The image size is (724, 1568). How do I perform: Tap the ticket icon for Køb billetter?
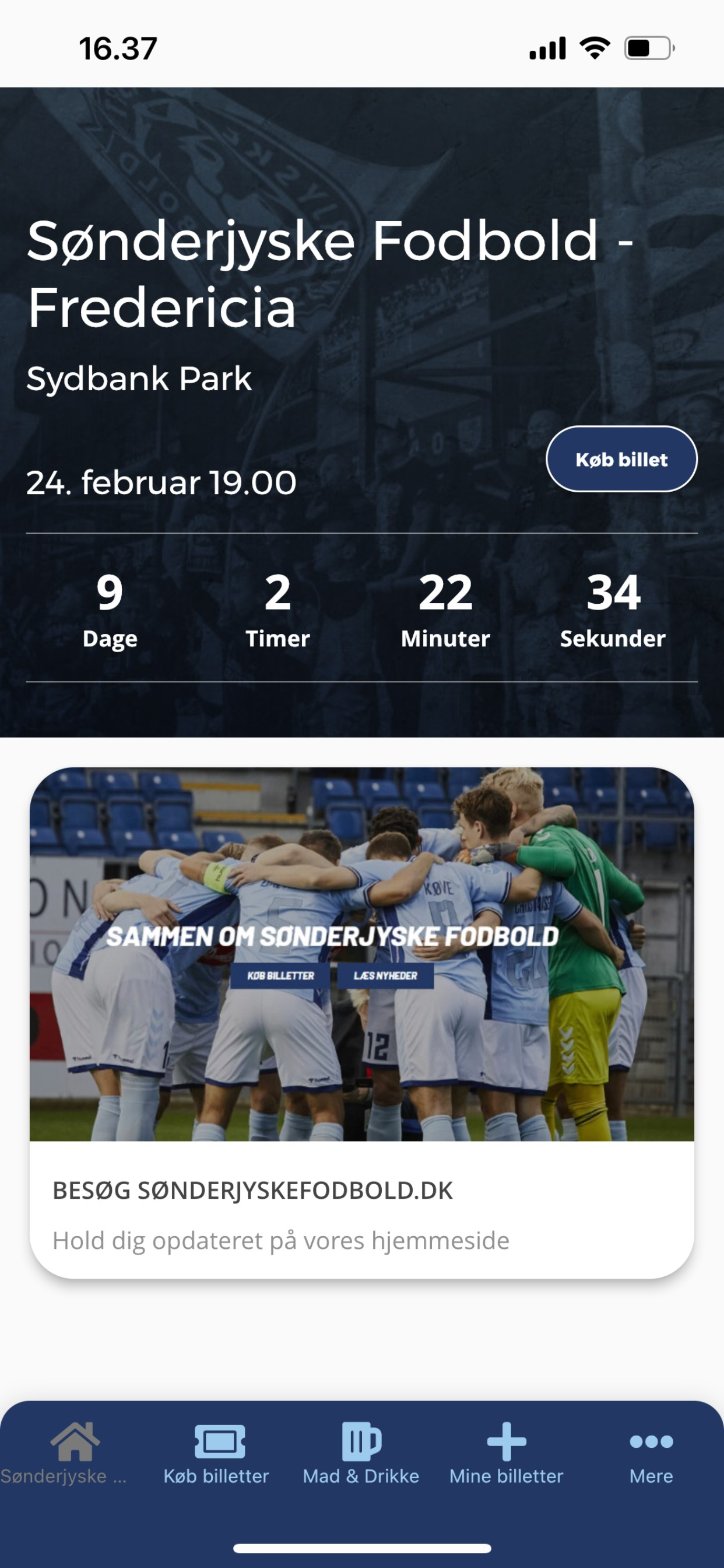tap(220, 1441)
